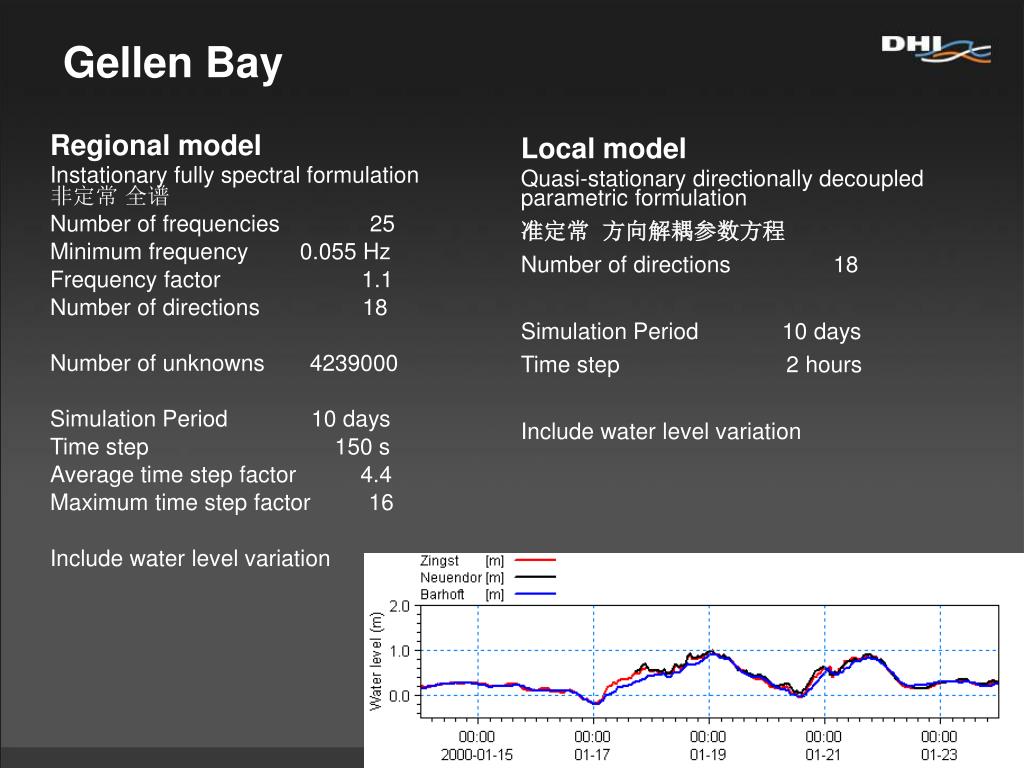Click the Zingst legend entry
Viewport: 1024px width, 768px height.
click(488, 560)
